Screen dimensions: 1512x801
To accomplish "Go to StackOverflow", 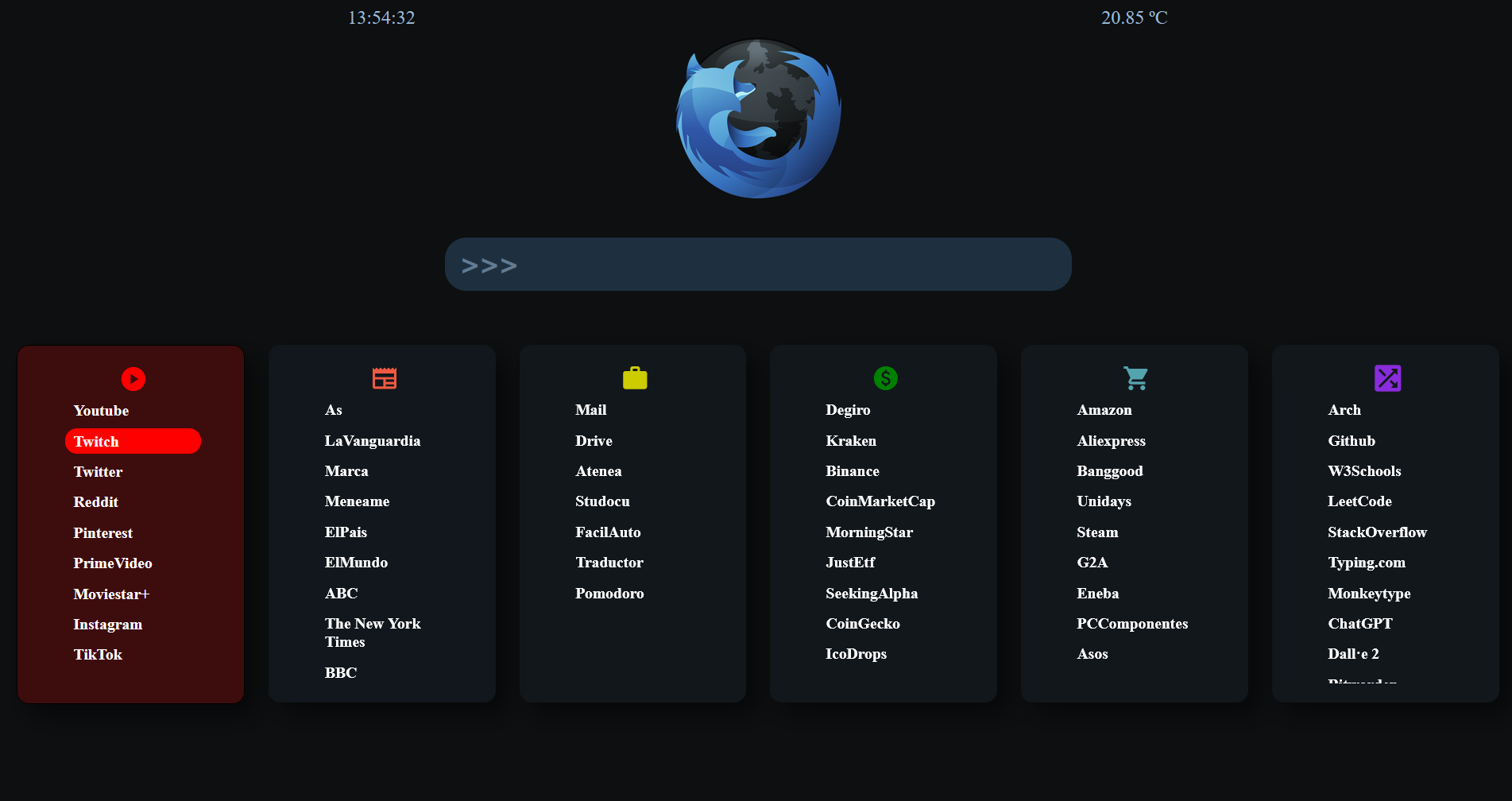I will pos(1378,532).
